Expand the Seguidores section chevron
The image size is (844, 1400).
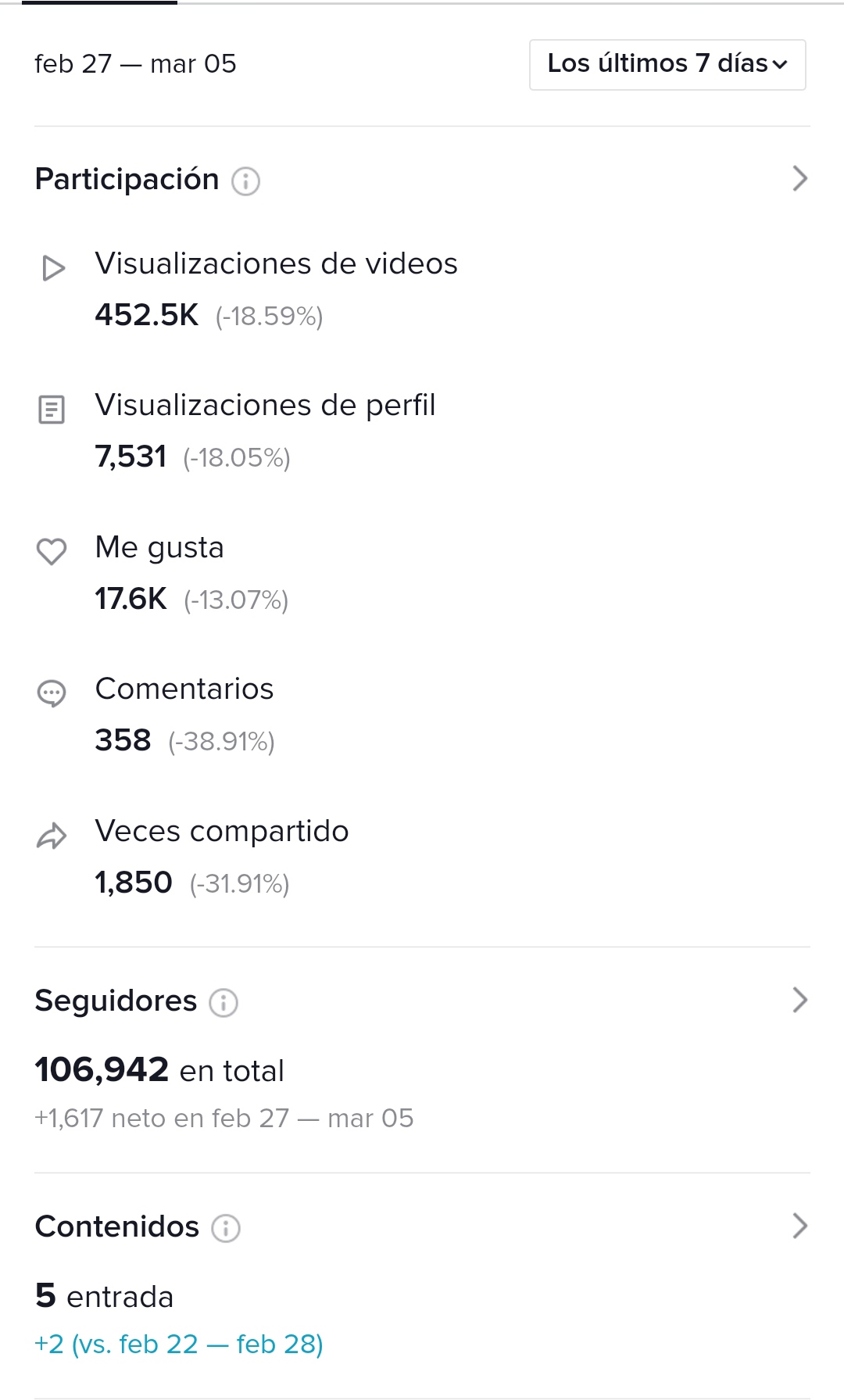pyautogui.click(x=799, y=1000)
